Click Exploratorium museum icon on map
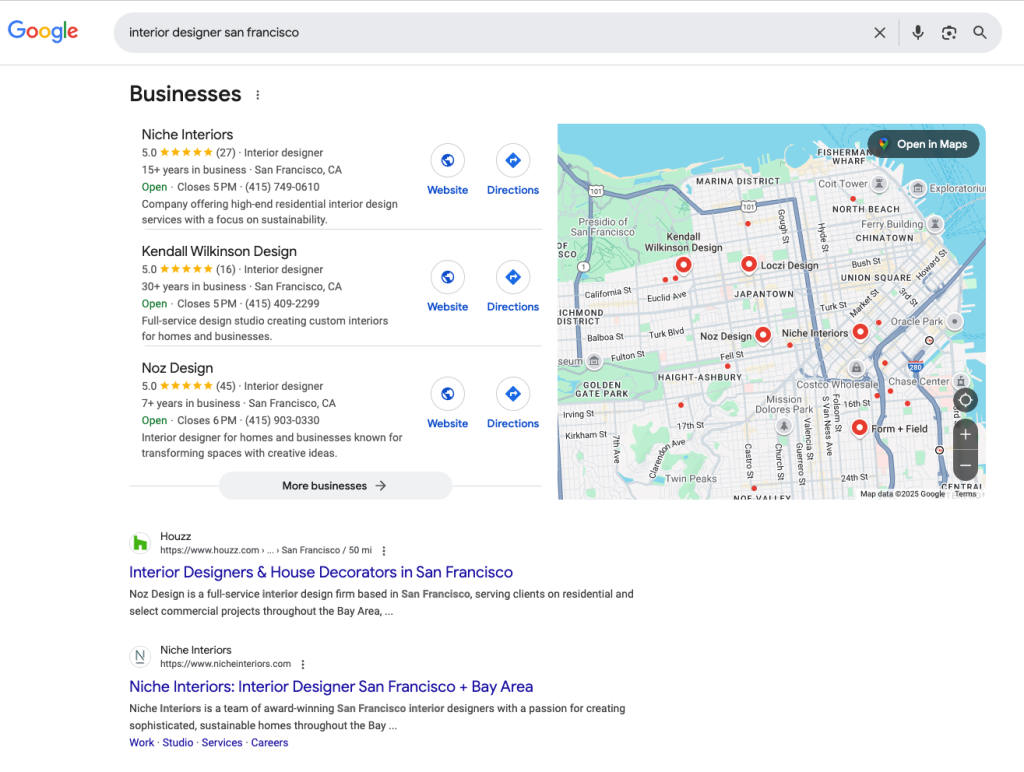 click(x=918, y=188)
